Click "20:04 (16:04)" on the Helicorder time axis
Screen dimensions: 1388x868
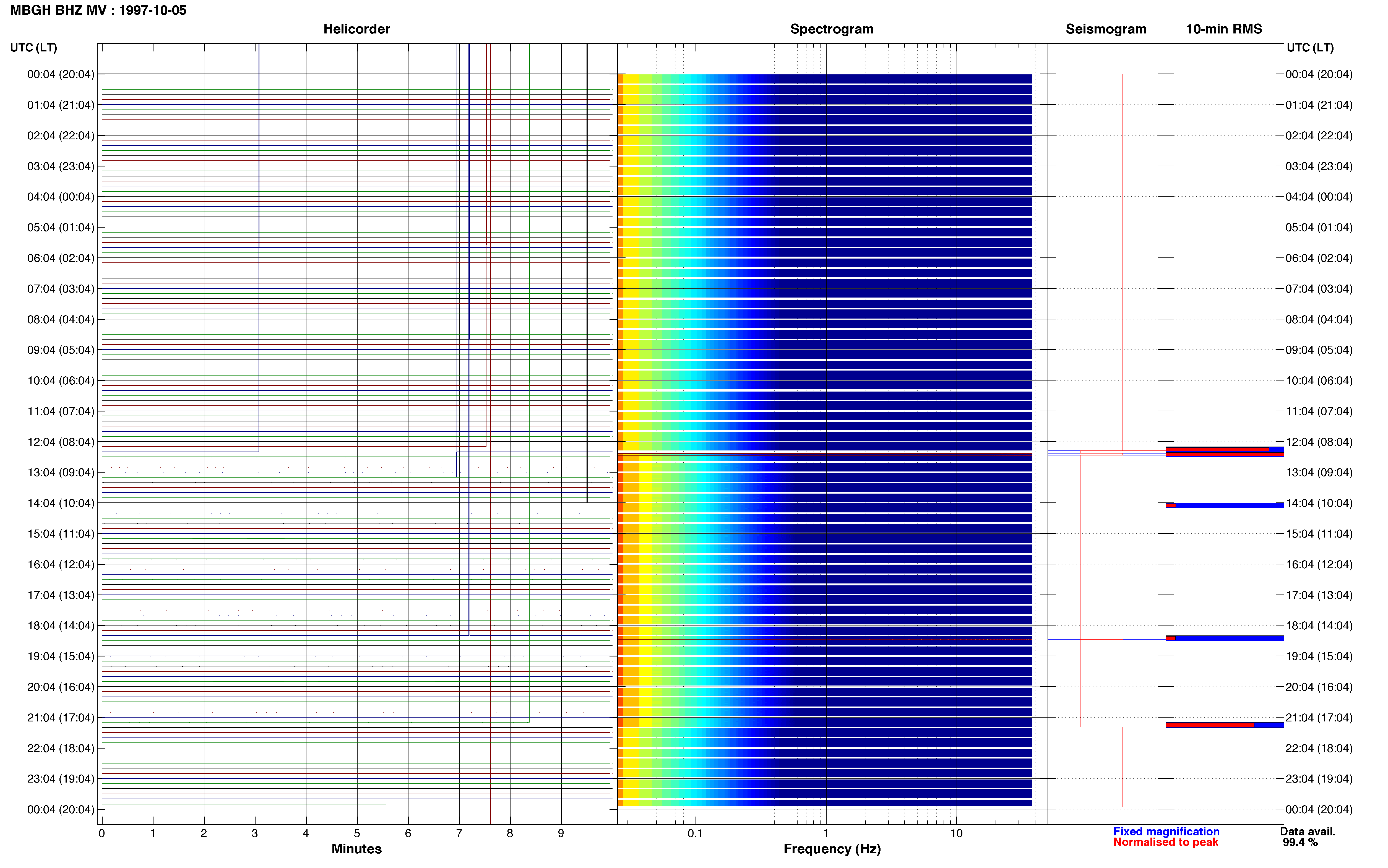(x=61, y=687)
